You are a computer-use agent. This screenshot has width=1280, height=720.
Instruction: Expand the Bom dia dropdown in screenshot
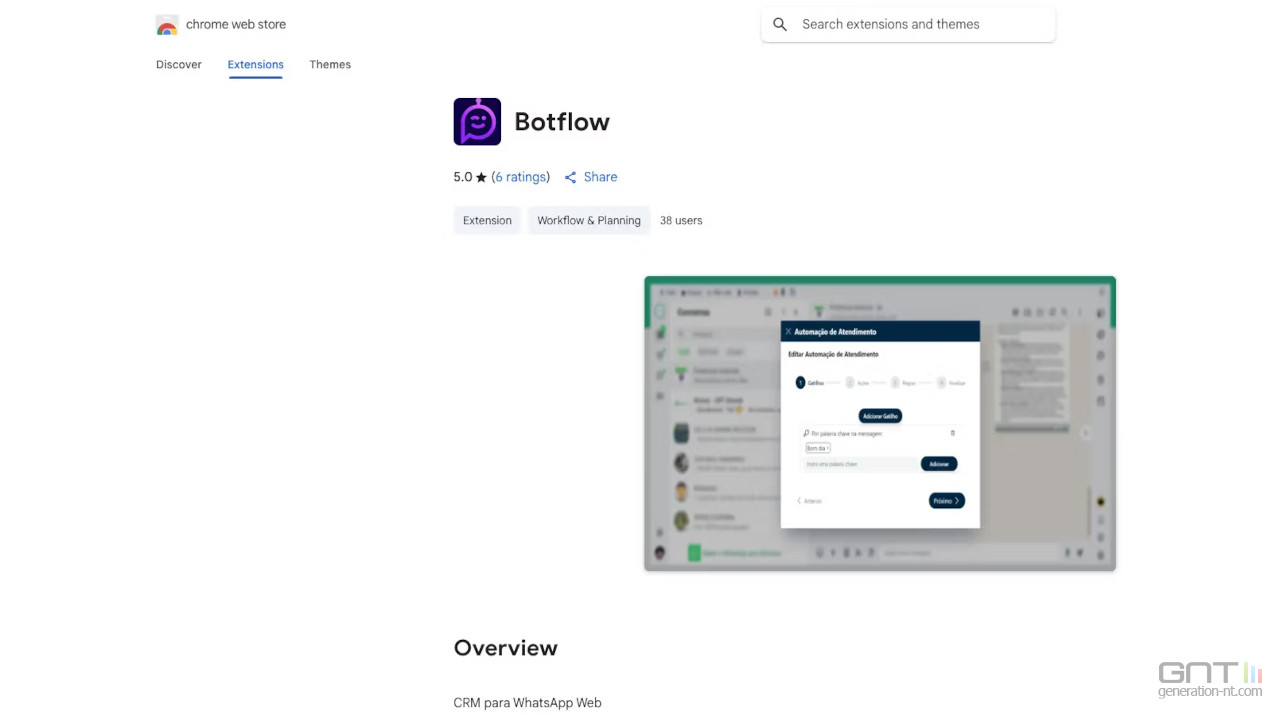(x=818, y=448)
